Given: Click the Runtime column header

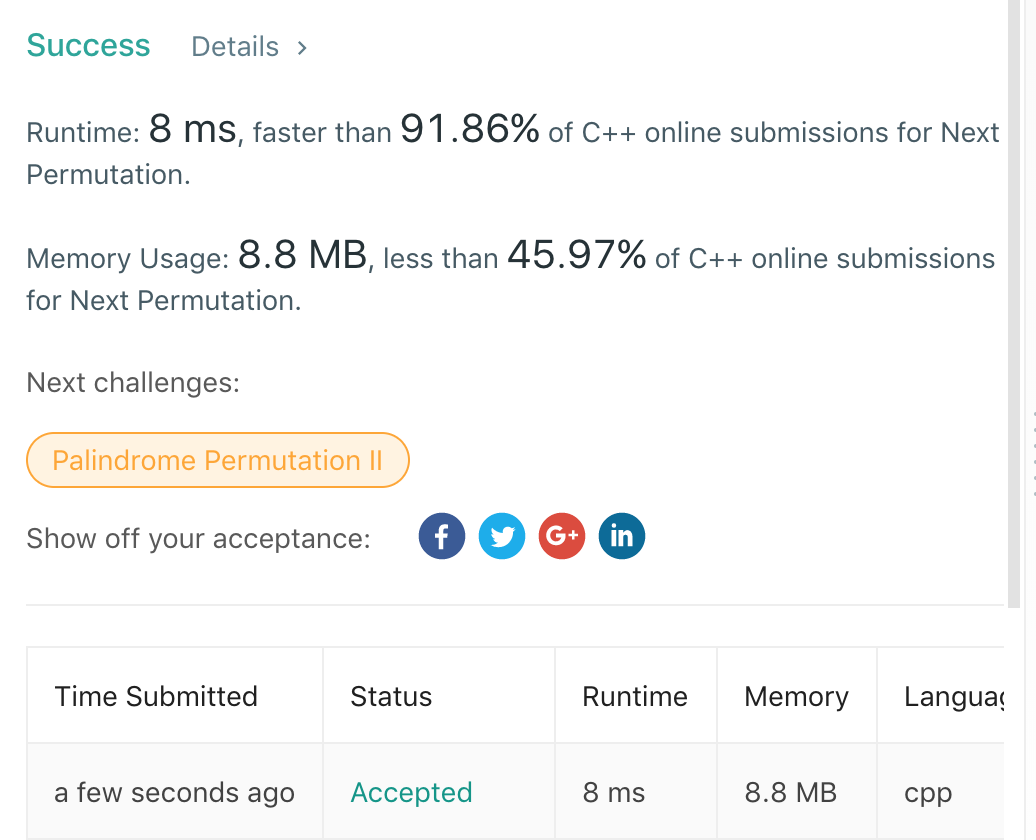Looking at the screenshot, I should [635, 697].
